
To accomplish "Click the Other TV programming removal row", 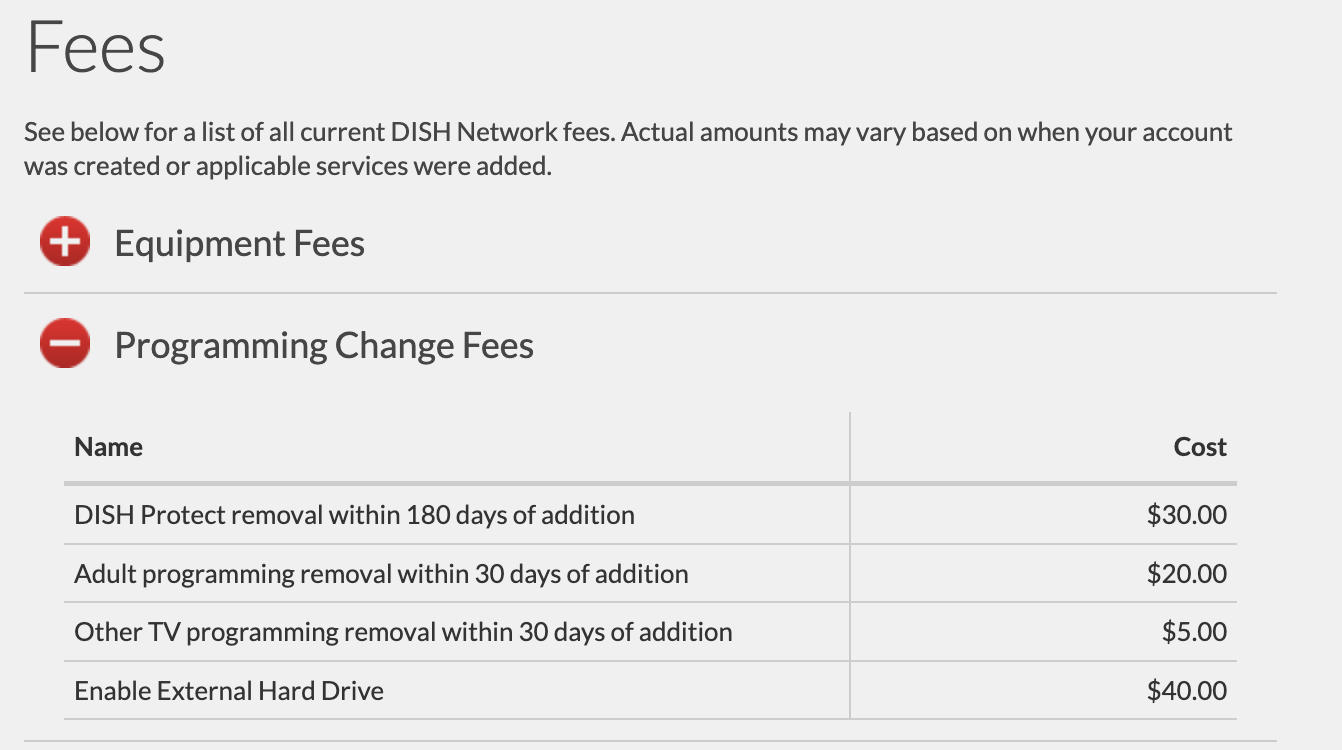I will [x=650, y=632].
